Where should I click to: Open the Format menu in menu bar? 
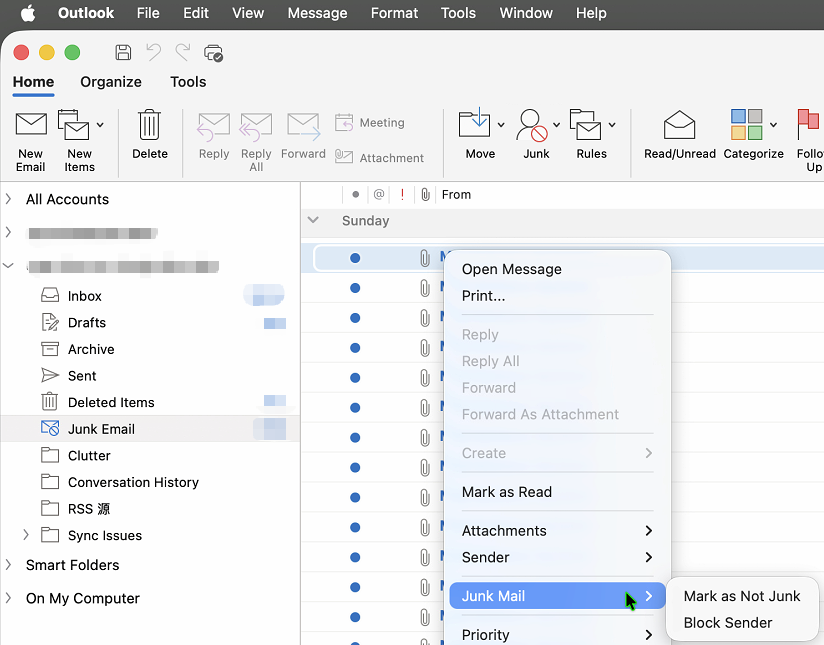[394, 13]
